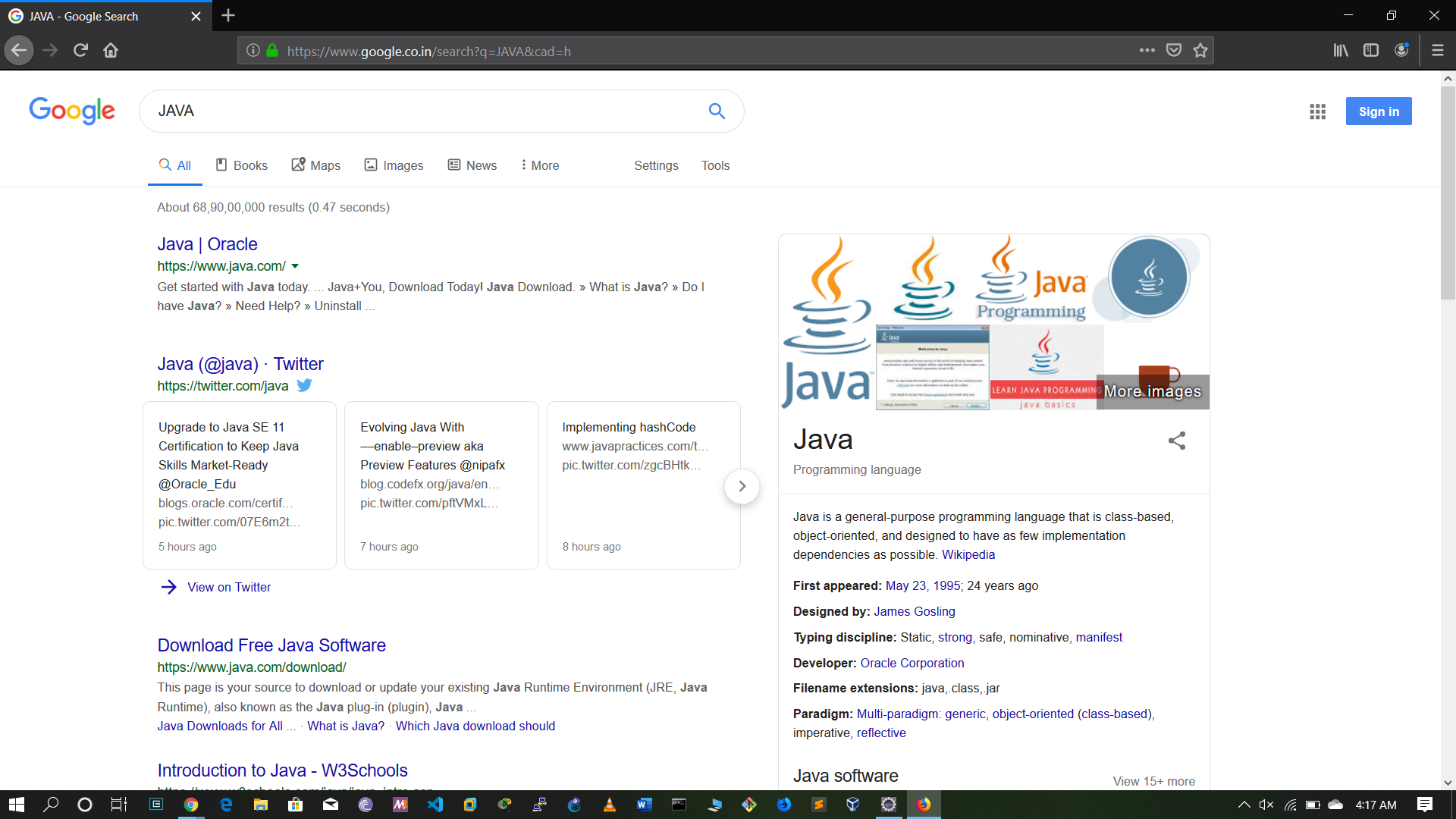Show hidden system tray icons
Screen dimensions: 1456x819
click(x=1244, y=805)
